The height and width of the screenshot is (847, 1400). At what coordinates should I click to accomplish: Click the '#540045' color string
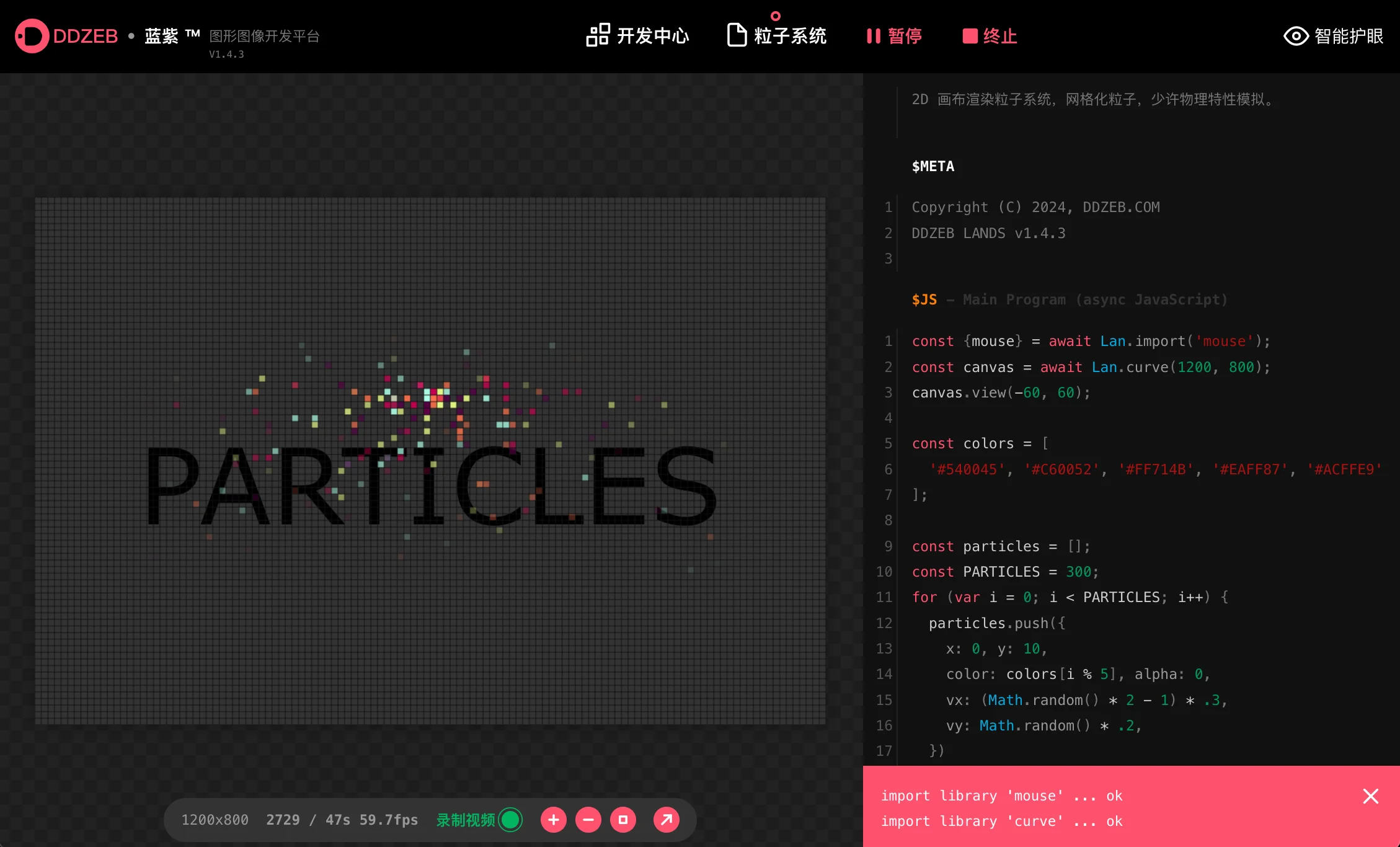967,469
